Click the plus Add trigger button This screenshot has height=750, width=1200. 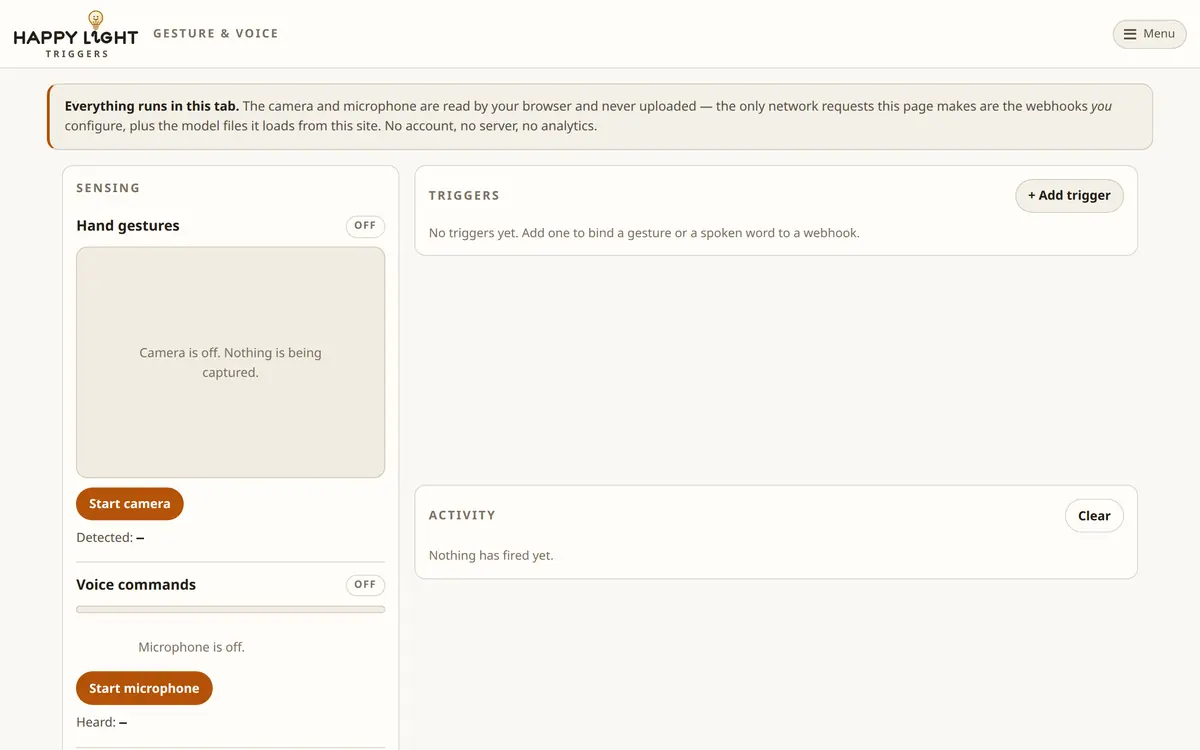[x=1069, y=196]
